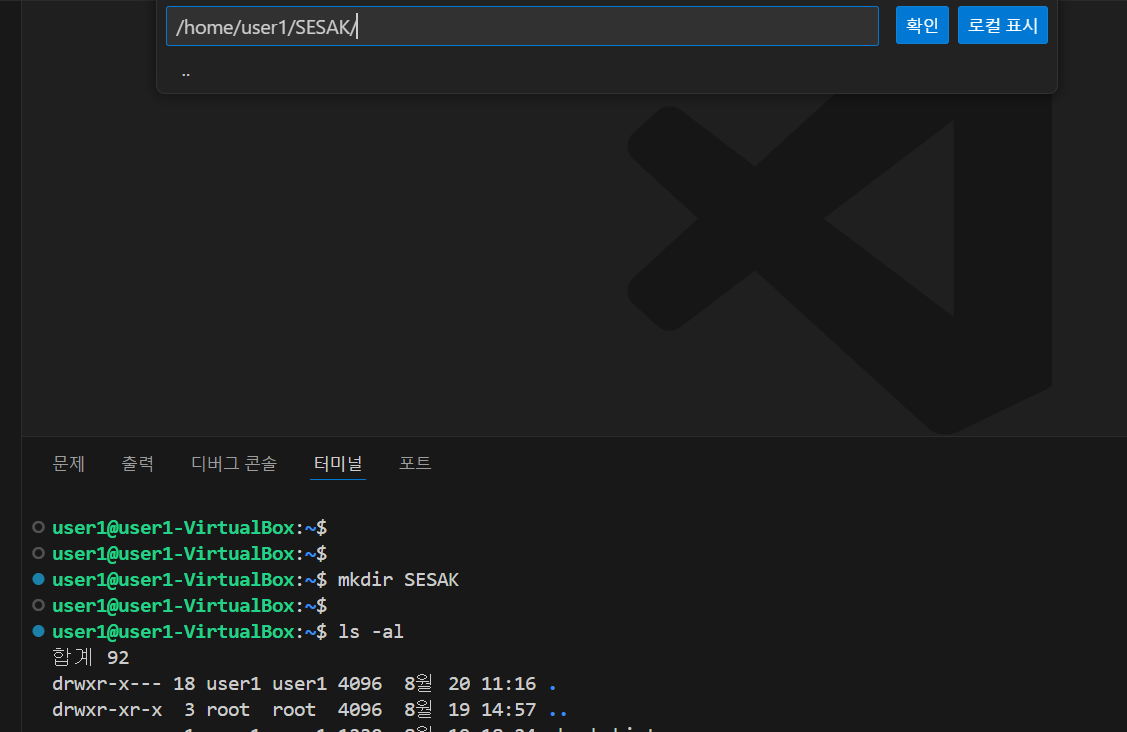The height and width of the screenshot is (732, 1127).
Task: Click the 'ls -al' command text
Action: tap(371, 631)
